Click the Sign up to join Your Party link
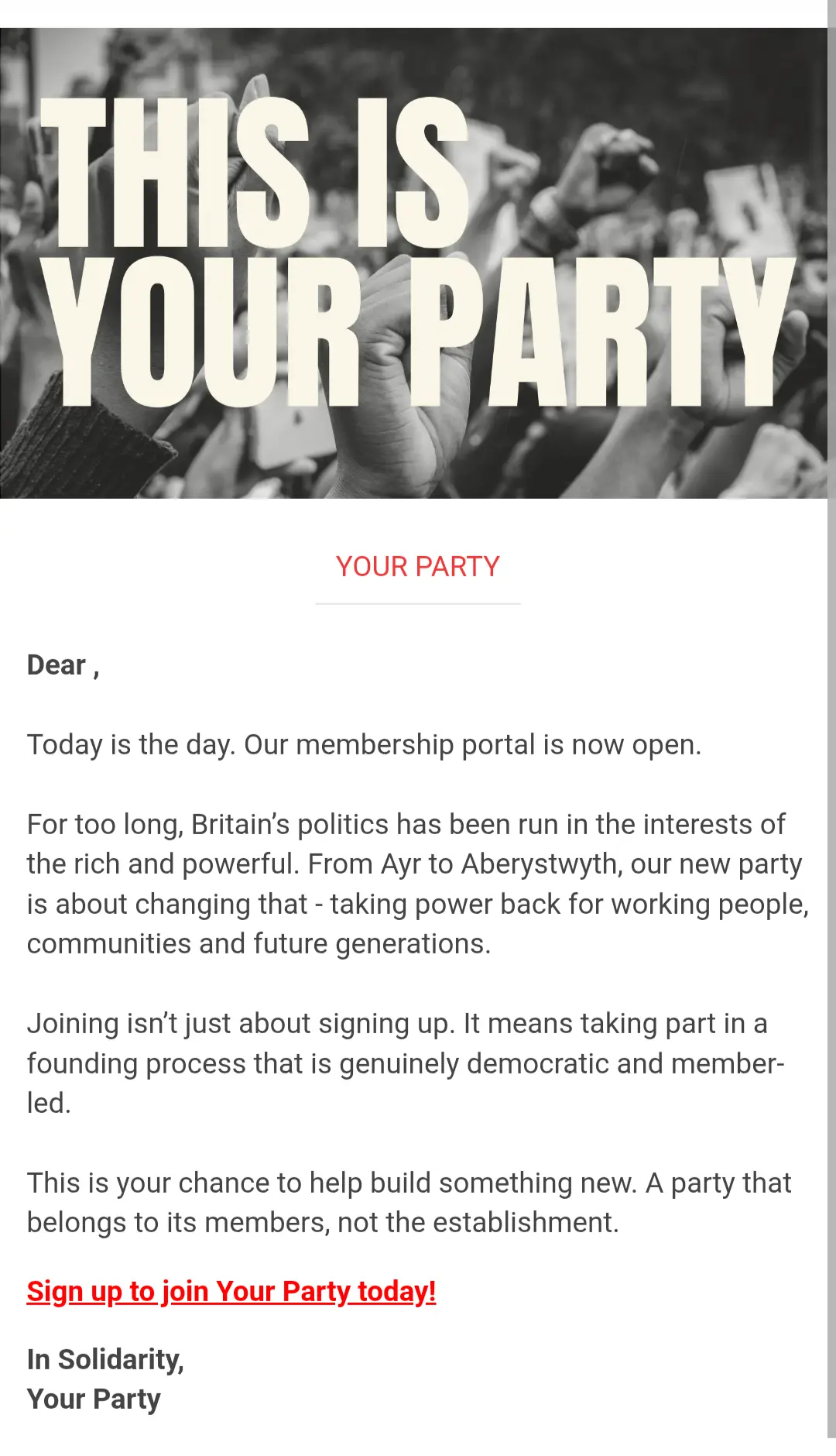This screenshot has width=836, height=1456. [x=231, y=1291]
